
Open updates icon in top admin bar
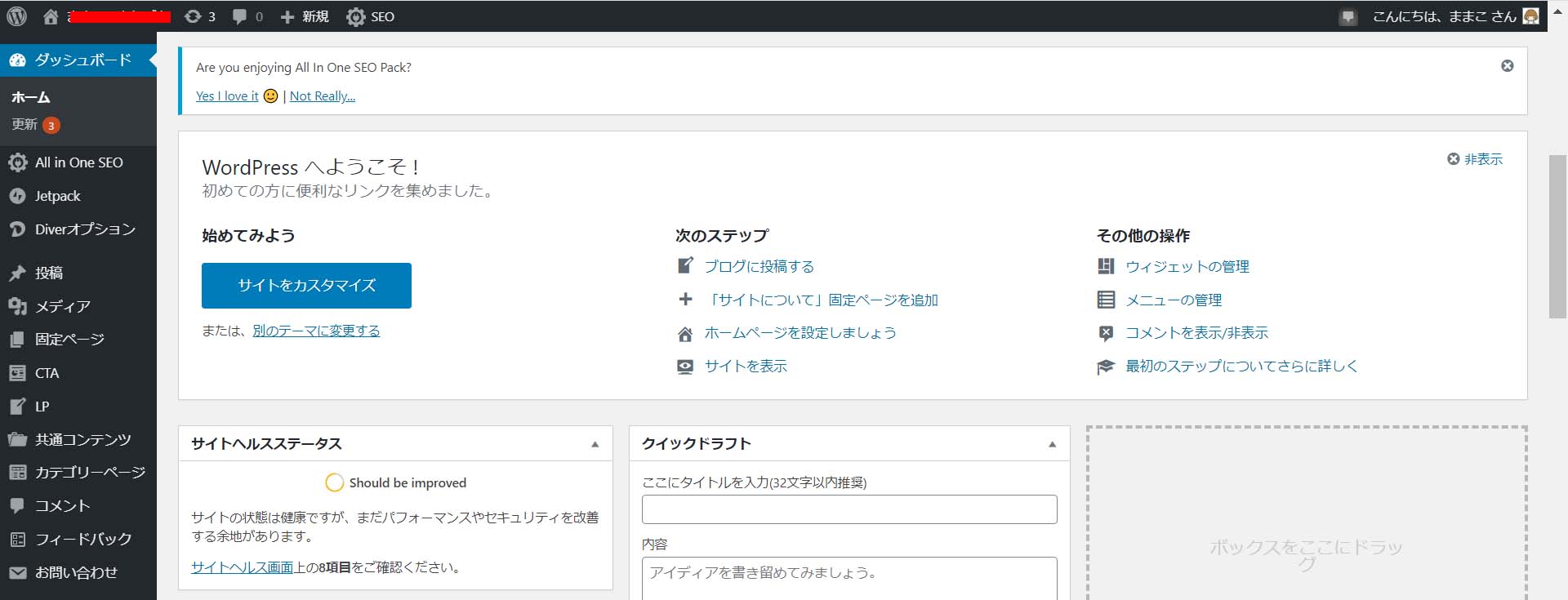(199, 16)
